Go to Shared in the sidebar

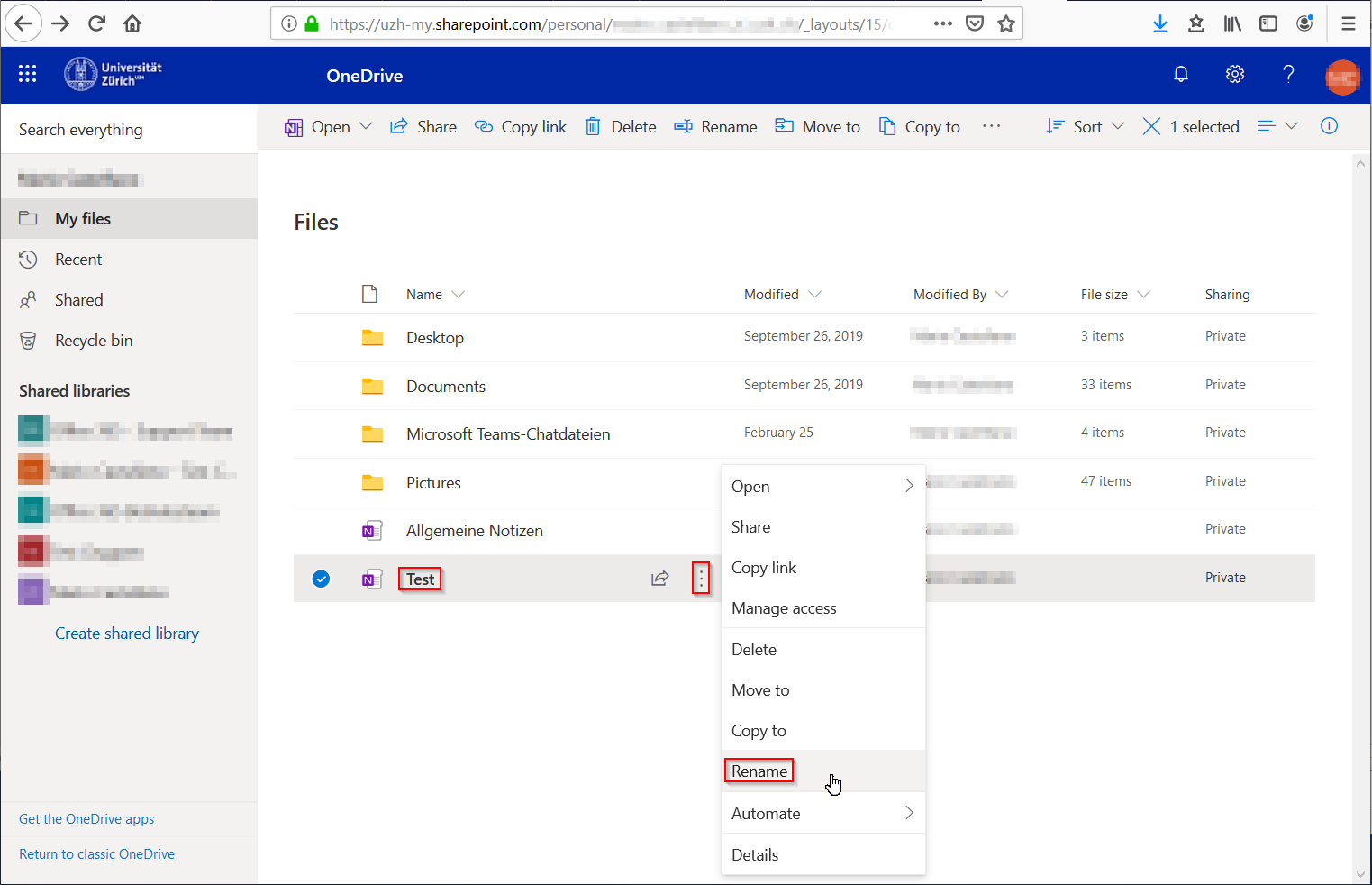[x=129, y=300]
